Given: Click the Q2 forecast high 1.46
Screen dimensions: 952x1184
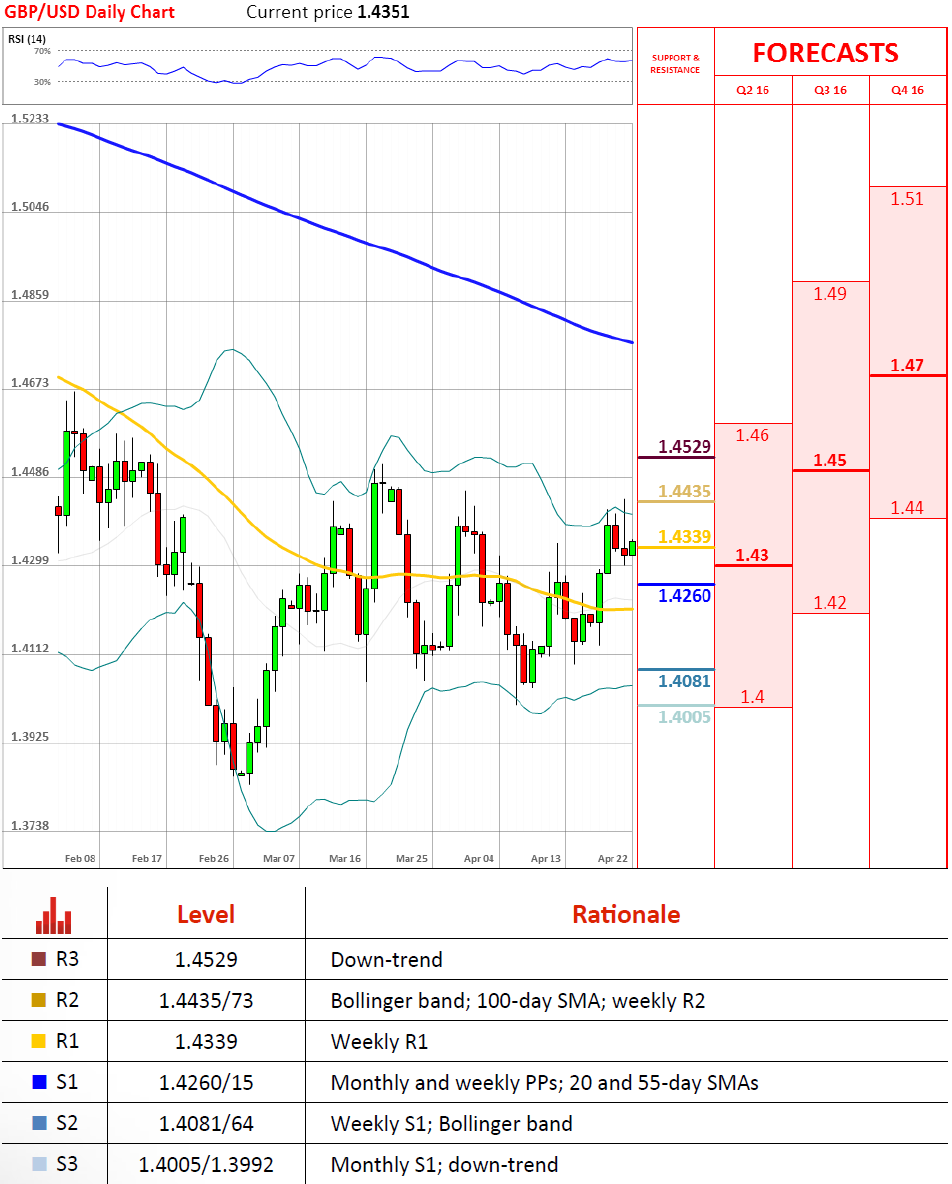Looking at the screenshot, I should (x=752, y=435).
